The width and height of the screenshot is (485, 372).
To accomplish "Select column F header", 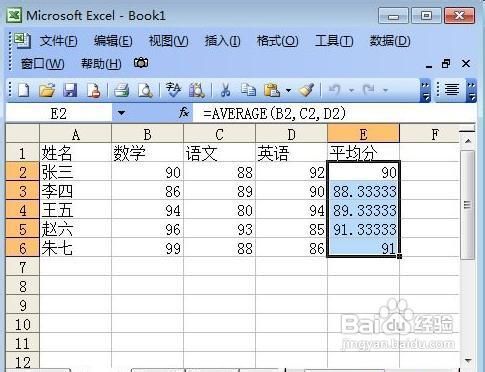I will [430, 134].
